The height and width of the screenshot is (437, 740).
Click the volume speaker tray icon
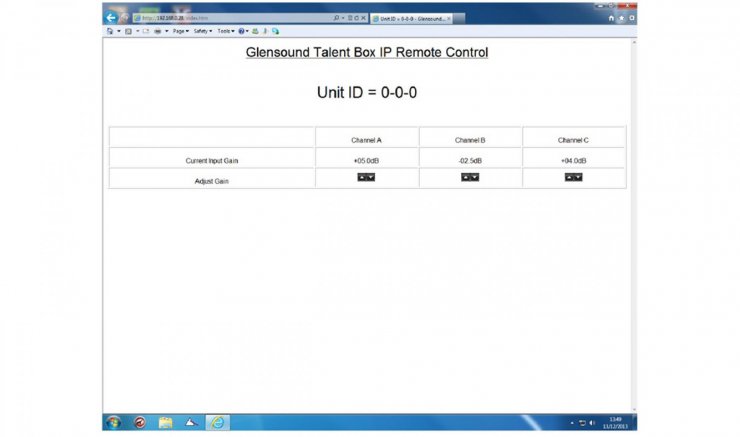(x=592, y=423)
